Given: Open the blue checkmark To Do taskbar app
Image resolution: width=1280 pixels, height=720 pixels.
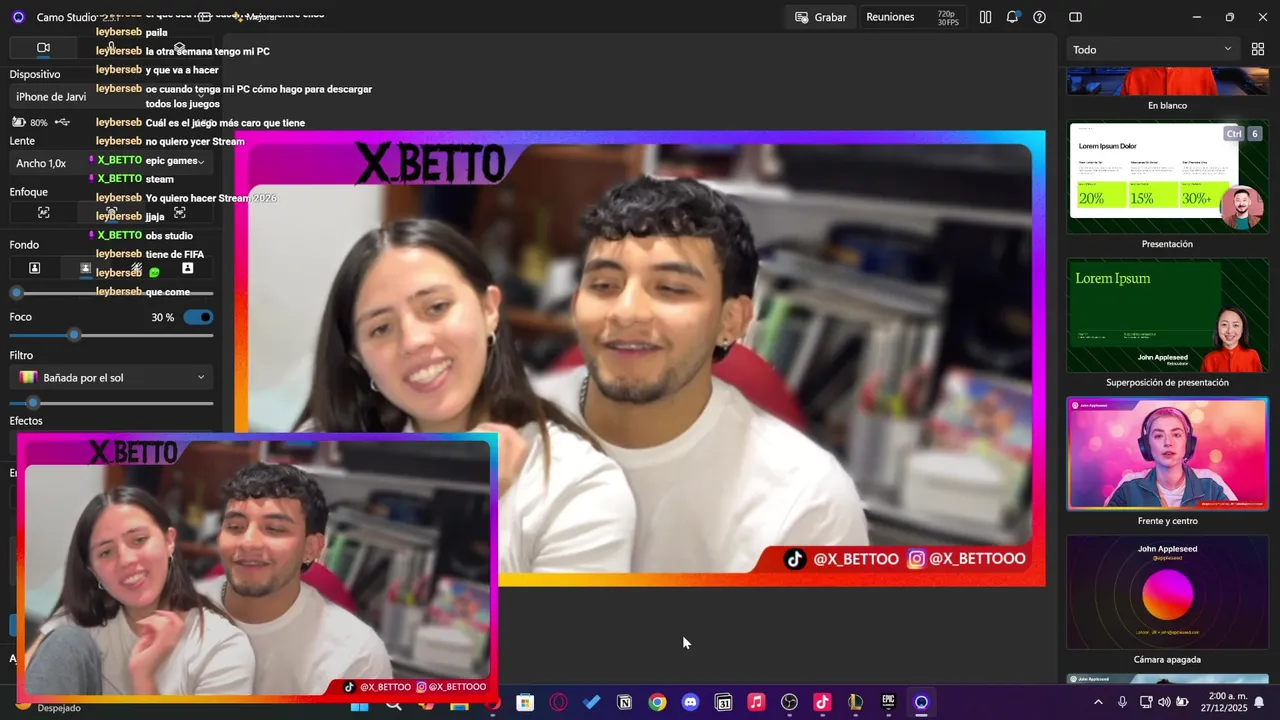Looking at the screenshot, I should click(591, 702).
